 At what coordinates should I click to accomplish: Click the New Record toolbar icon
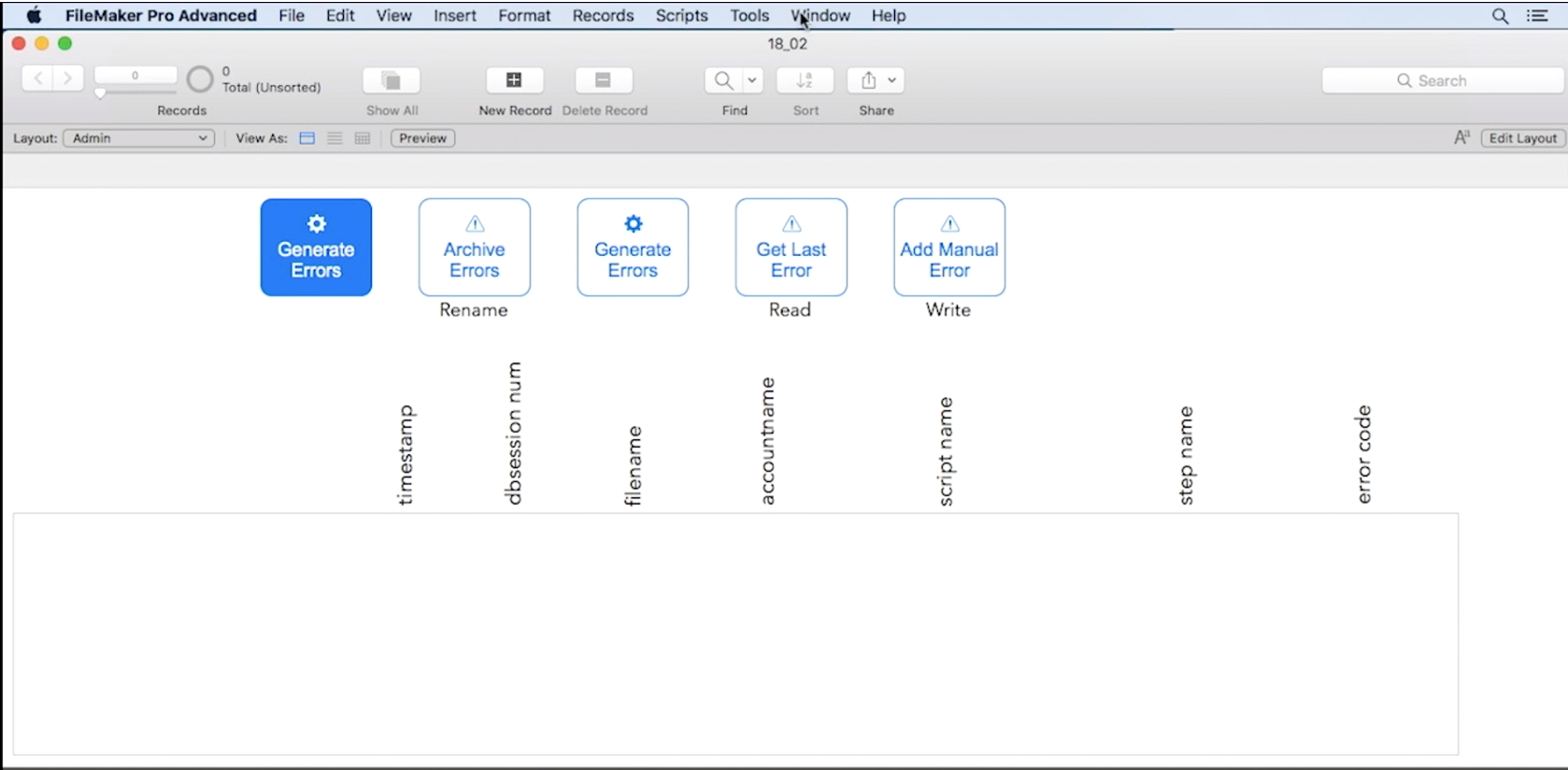point(514,80)
